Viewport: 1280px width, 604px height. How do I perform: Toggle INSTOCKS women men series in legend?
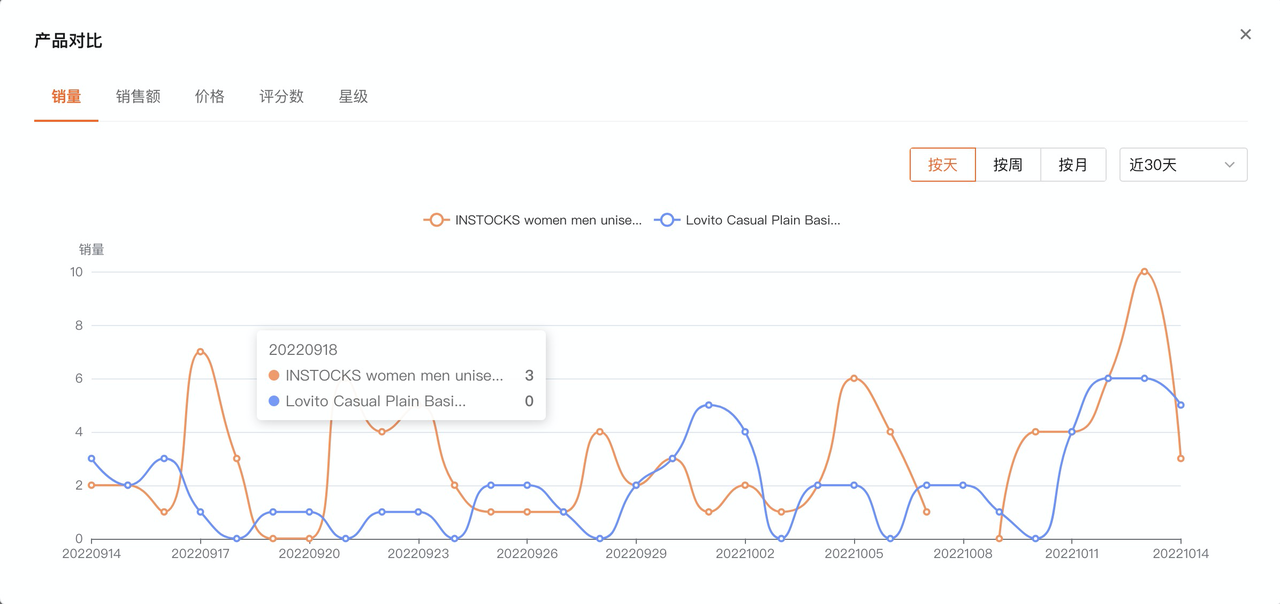pos(533,220)
